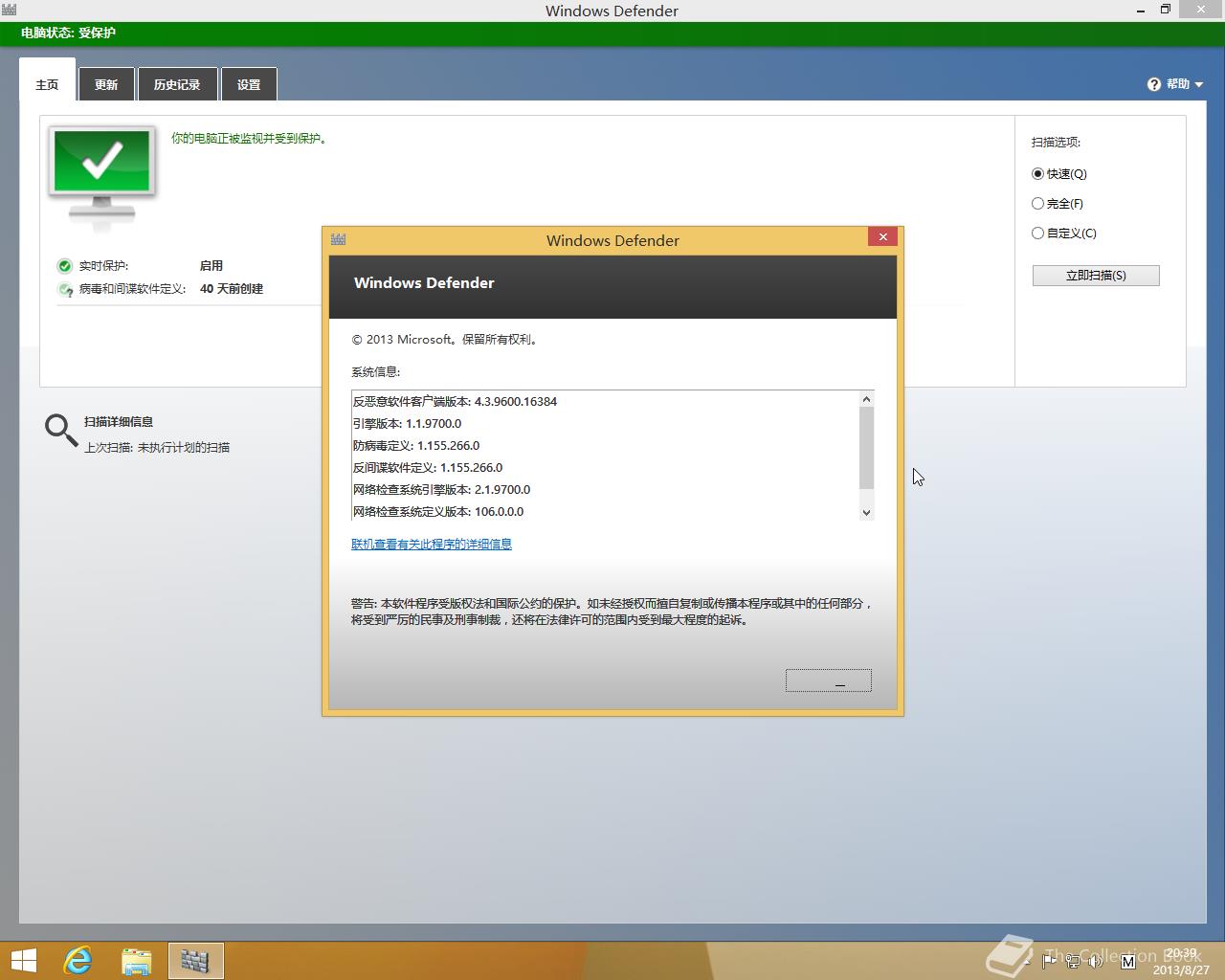This screenshot has width=1225, height=980.
Task: Launch Internet Explorer from the taskbar
Action: 78,961
